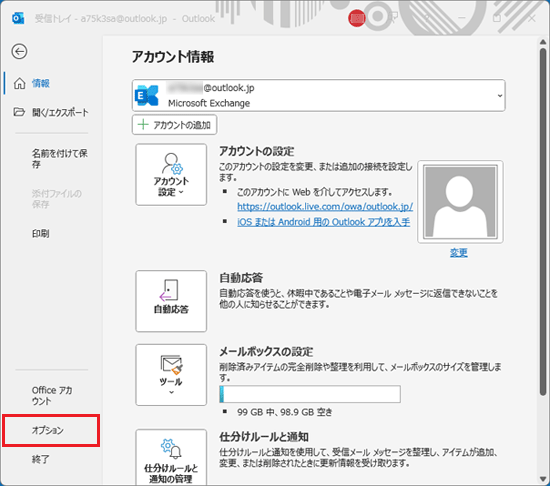Click the アカウントの追加 button
Screen dimensions: 550x486
pyautogui.click(x=174, y=124)
